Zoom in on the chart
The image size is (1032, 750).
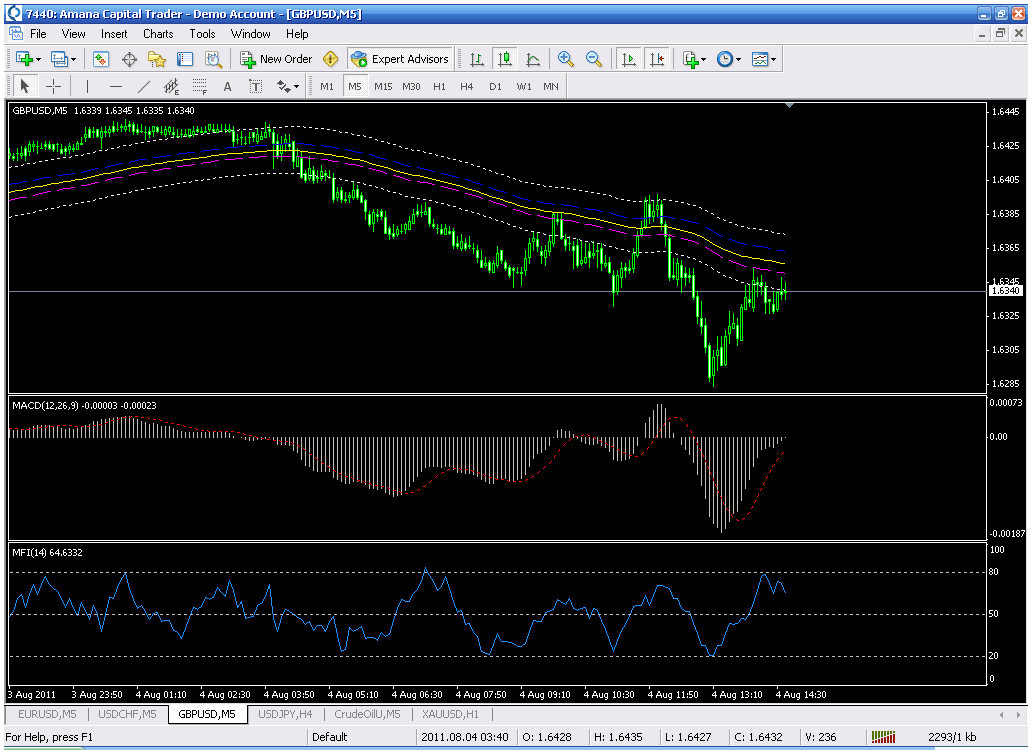tap(565, 59)
